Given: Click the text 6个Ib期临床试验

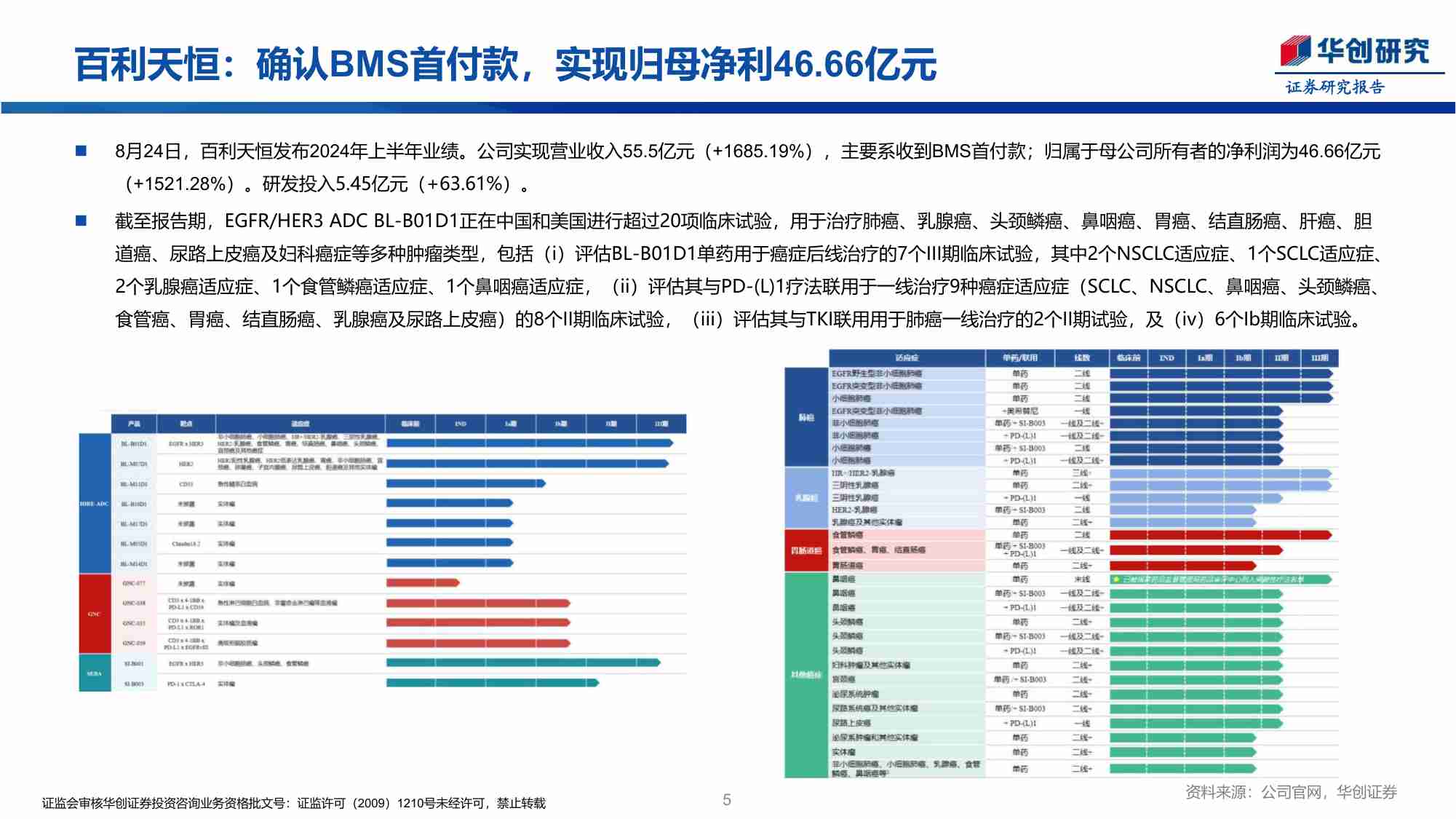Looking at the screenshot, I should click(x=1283, y=319).
